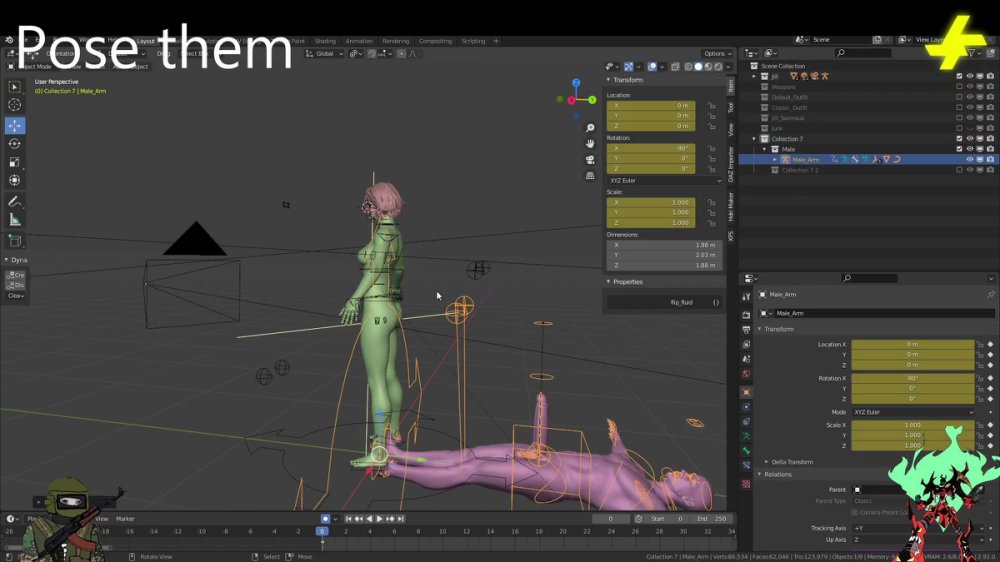The width and height of the screenshot is (1000, 562).
Task: Hide Male_Arm in viewport via eye icon
Action: (x=970, y=159)
